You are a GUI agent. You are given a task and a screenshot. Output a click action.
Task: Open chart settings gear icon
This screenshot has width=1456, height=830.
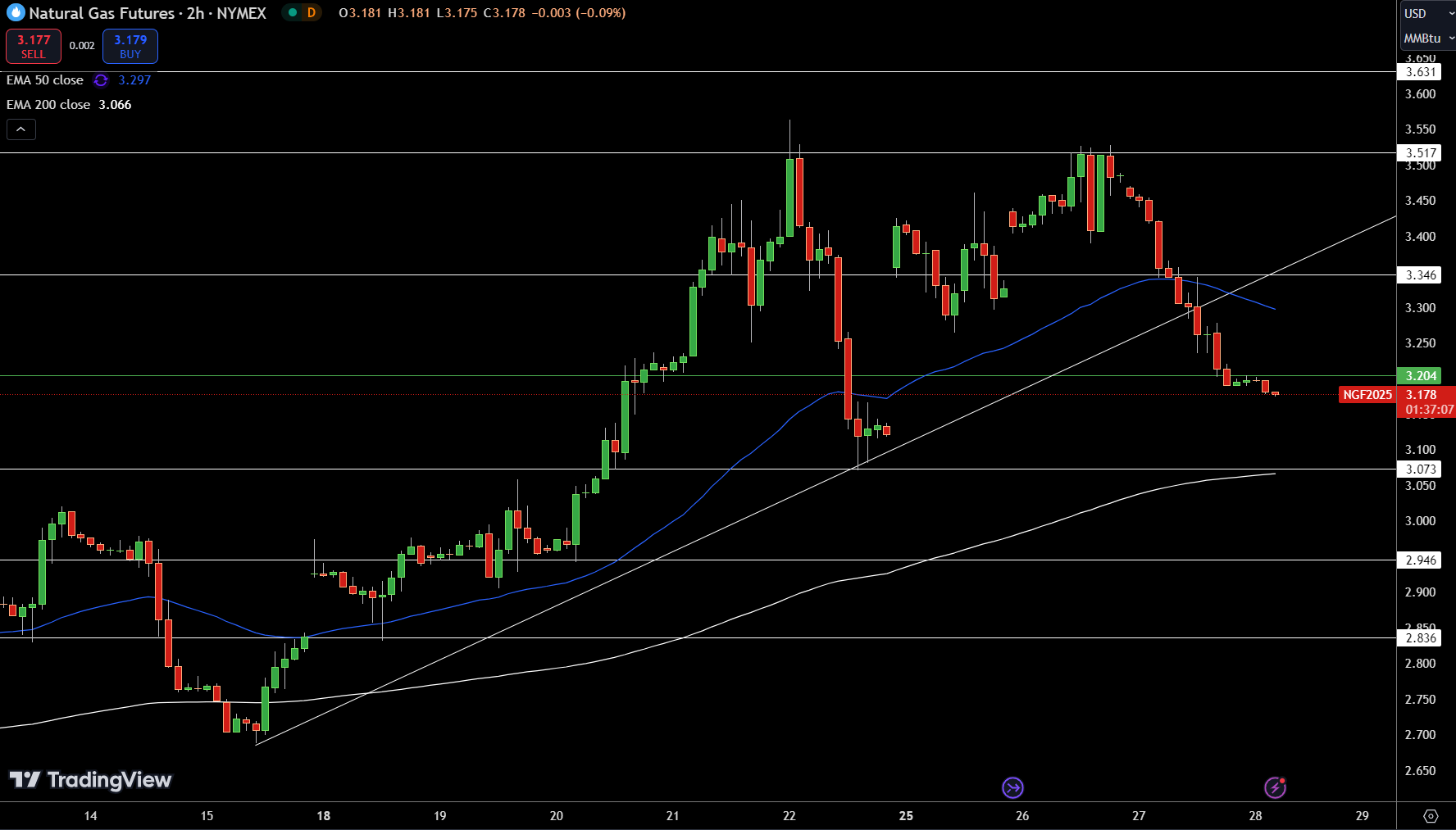[1431, 816]
